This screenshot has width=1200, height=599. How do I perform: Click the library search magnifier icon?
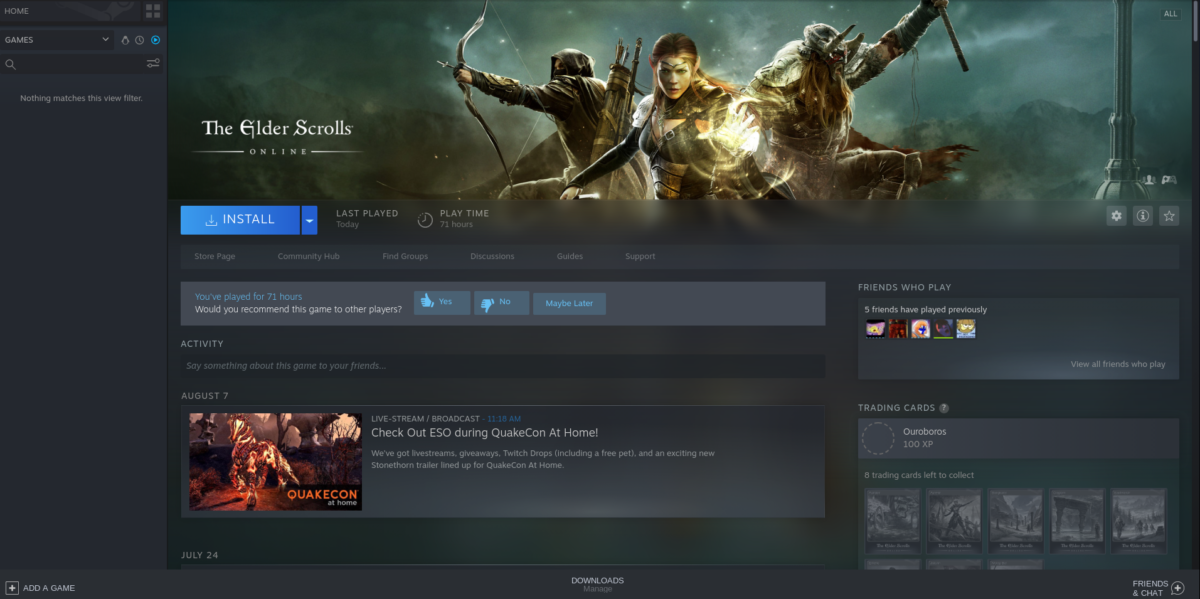point(11,64)
